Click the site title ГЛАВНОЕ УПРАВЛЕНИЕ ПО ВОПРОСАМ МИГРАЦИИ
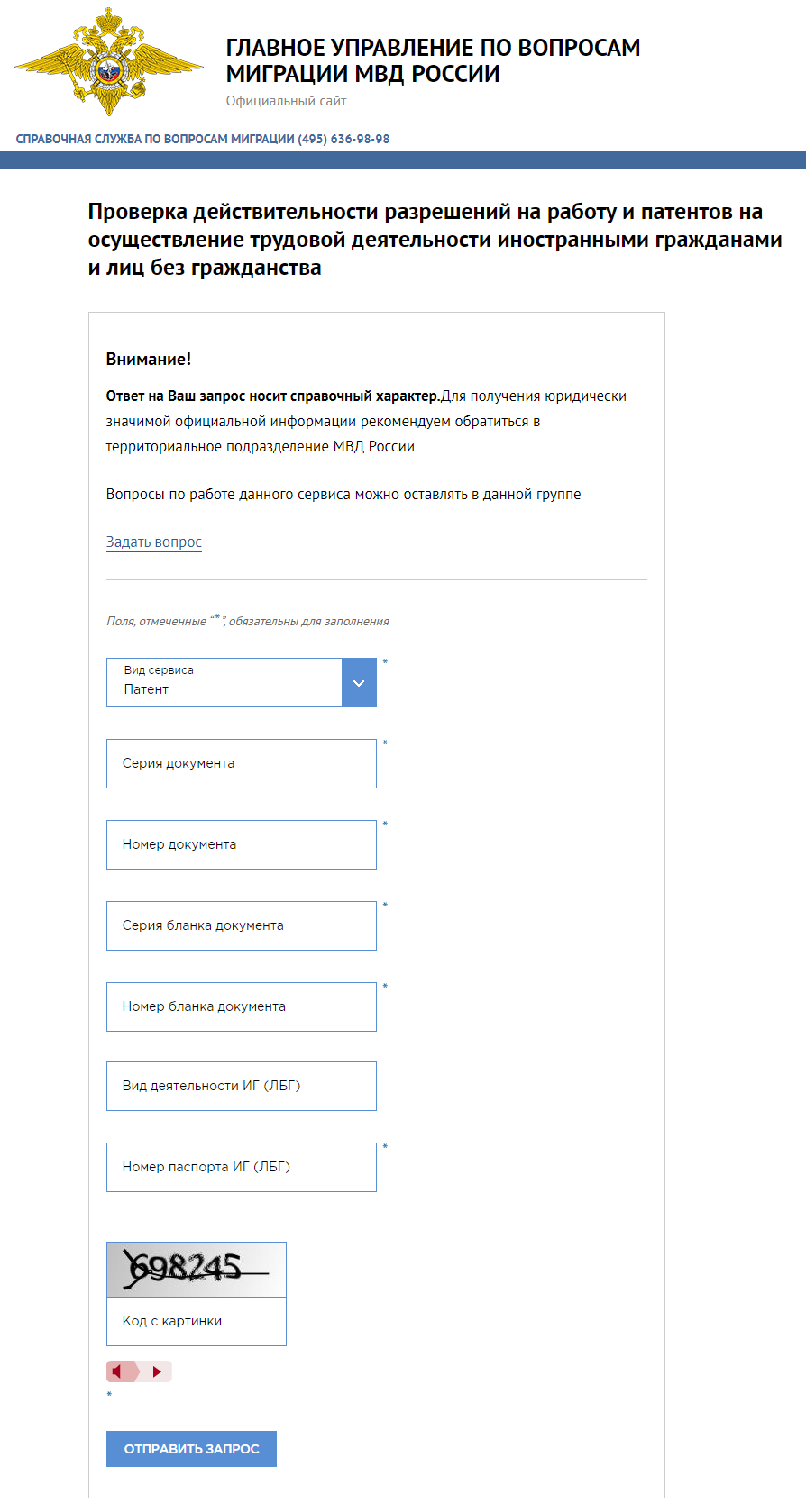806x1512 pixels. 433,60
